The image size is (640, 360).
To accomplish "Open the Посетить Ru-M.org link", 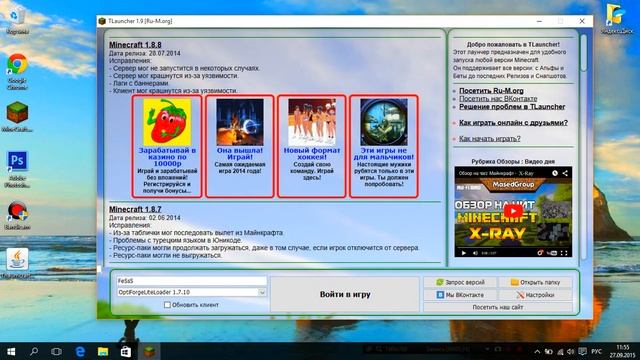I will tap(491, 91).
